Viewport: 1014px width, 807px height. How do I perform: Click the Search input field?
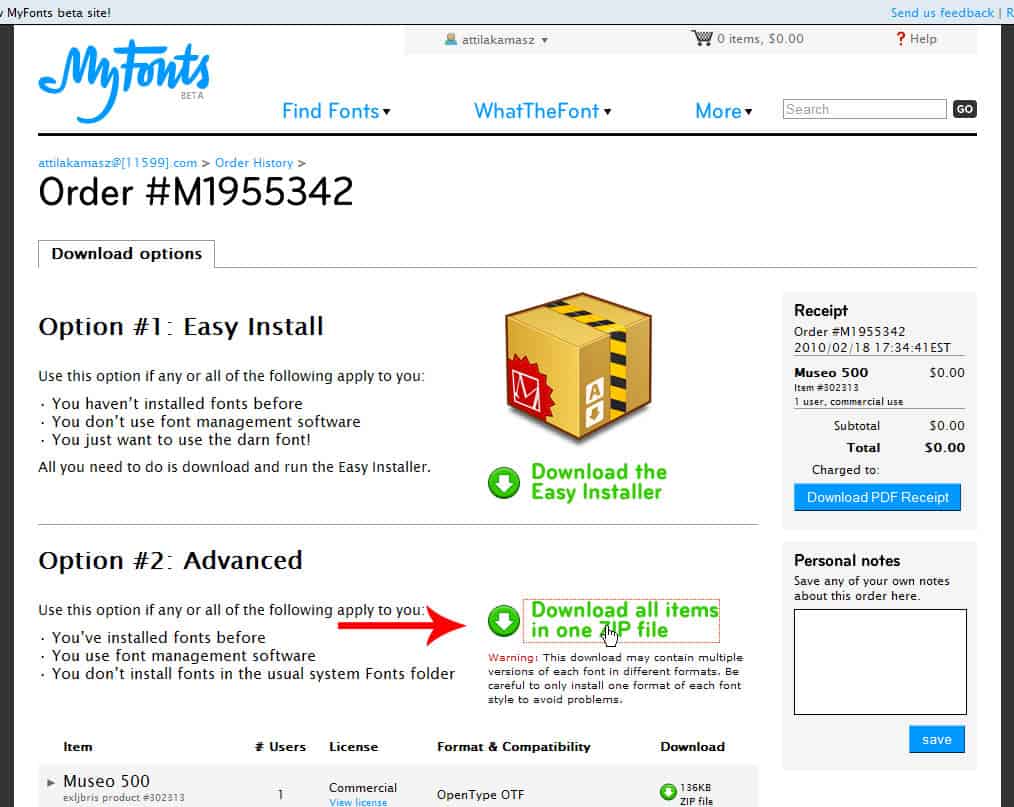point(864,109)
